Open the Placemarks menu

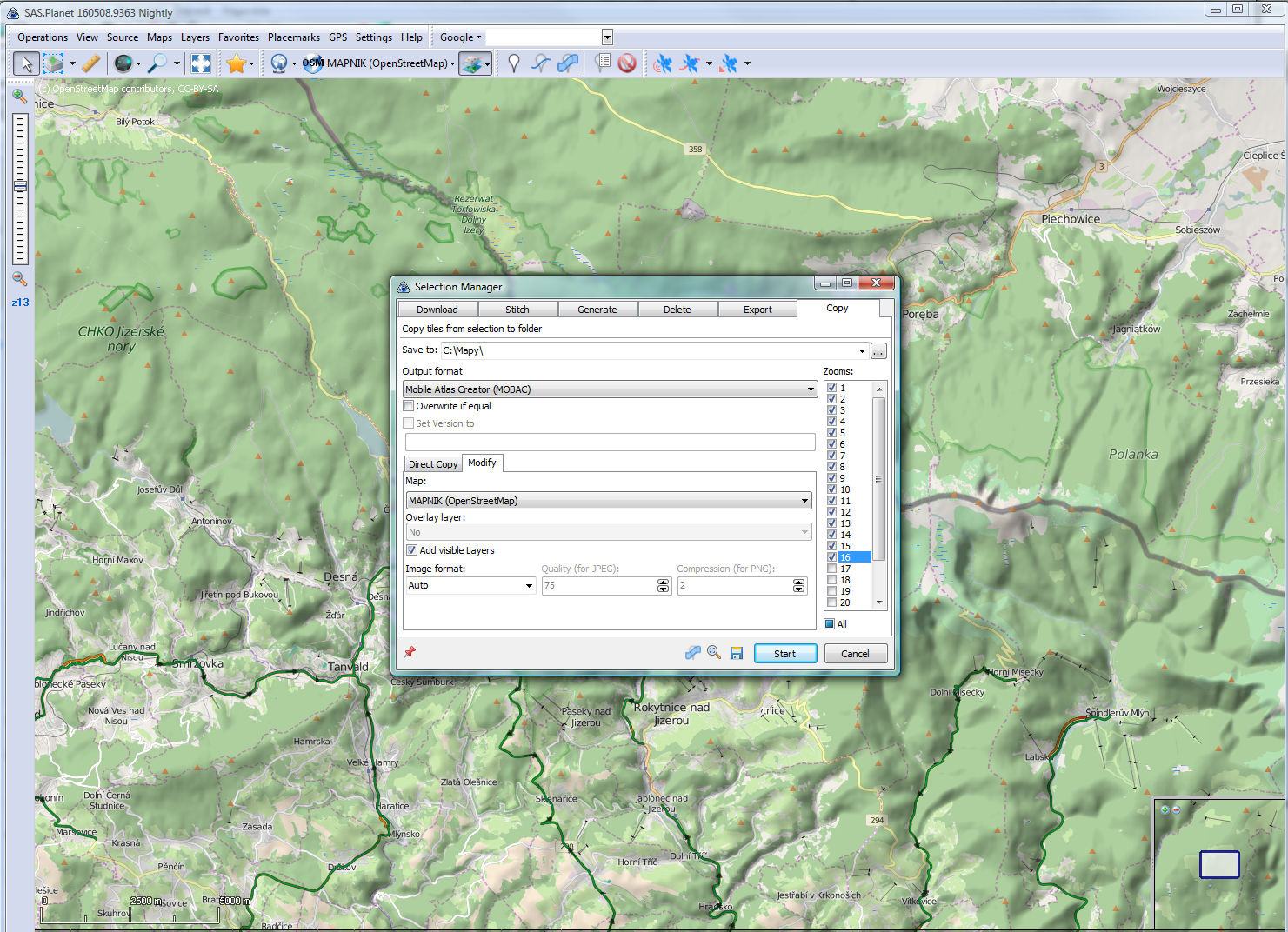pos(293,37)
